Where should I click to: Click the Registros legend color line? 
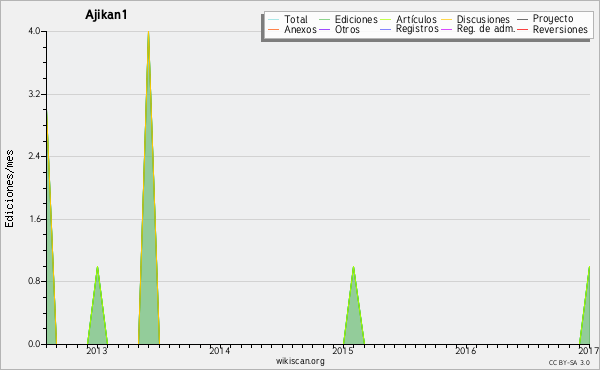coord(385,29)
